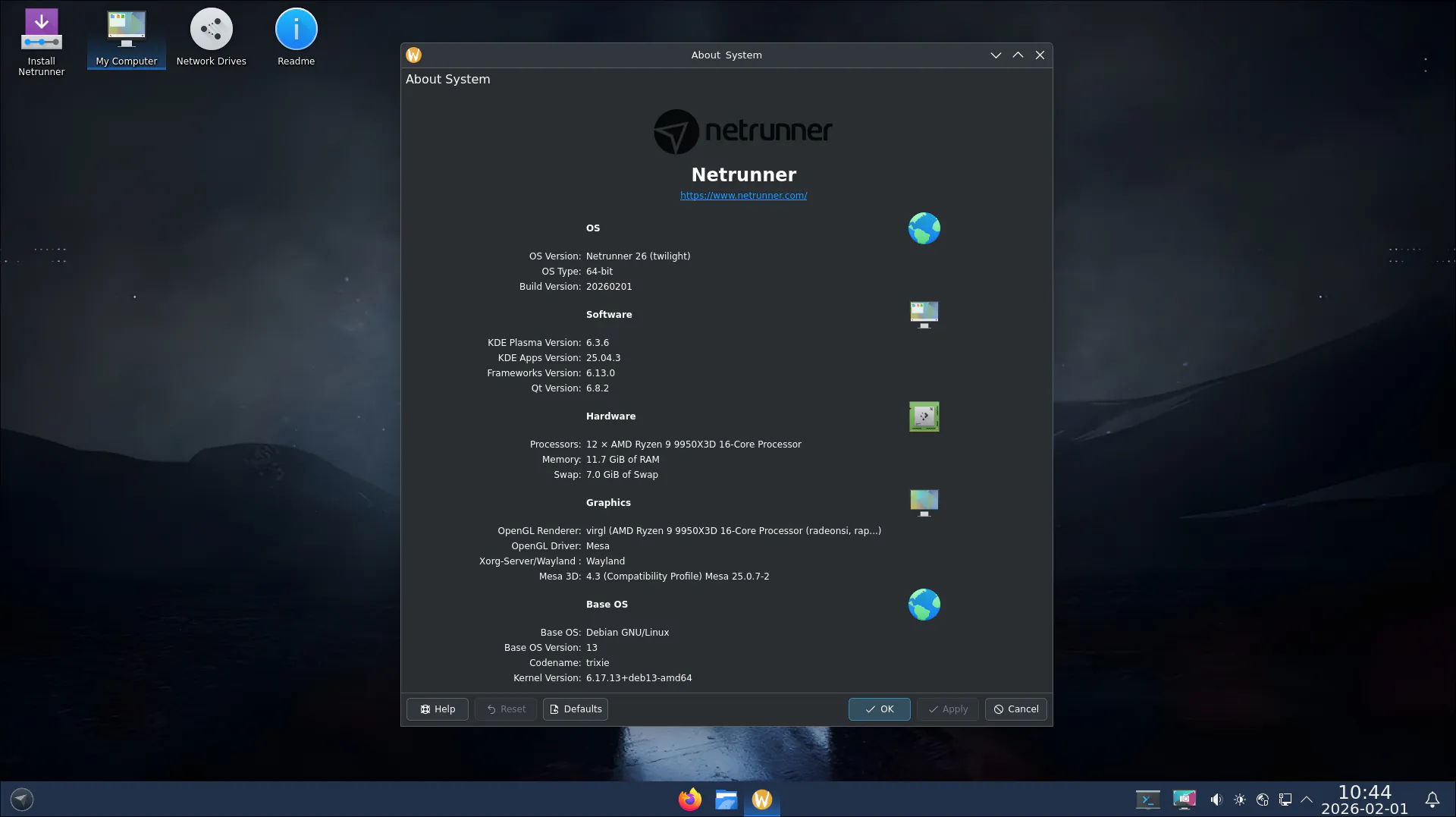Click the volume icon in the system tray
The height and width of the screenshot is (817, 1456).
pos(1216,800)
